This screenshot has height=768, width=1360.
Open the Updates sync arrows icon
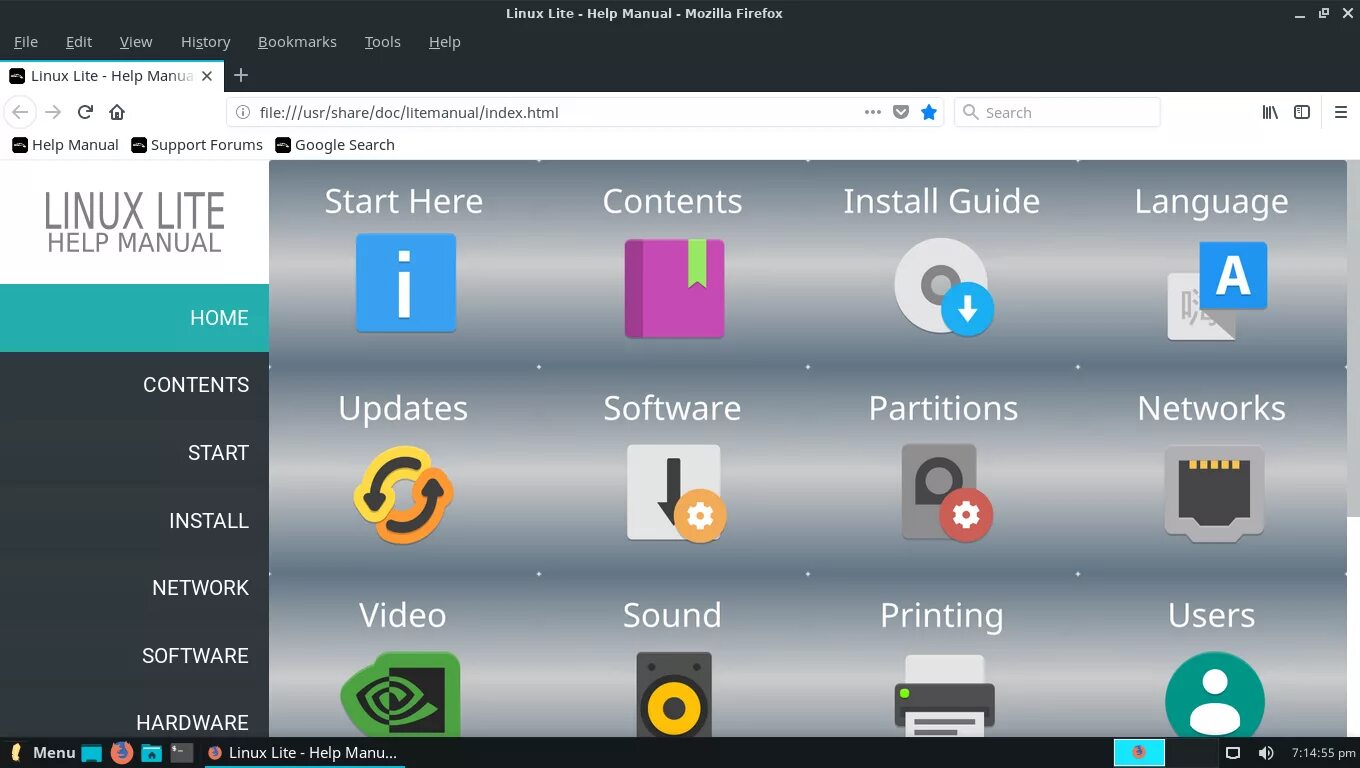point(403,495)
